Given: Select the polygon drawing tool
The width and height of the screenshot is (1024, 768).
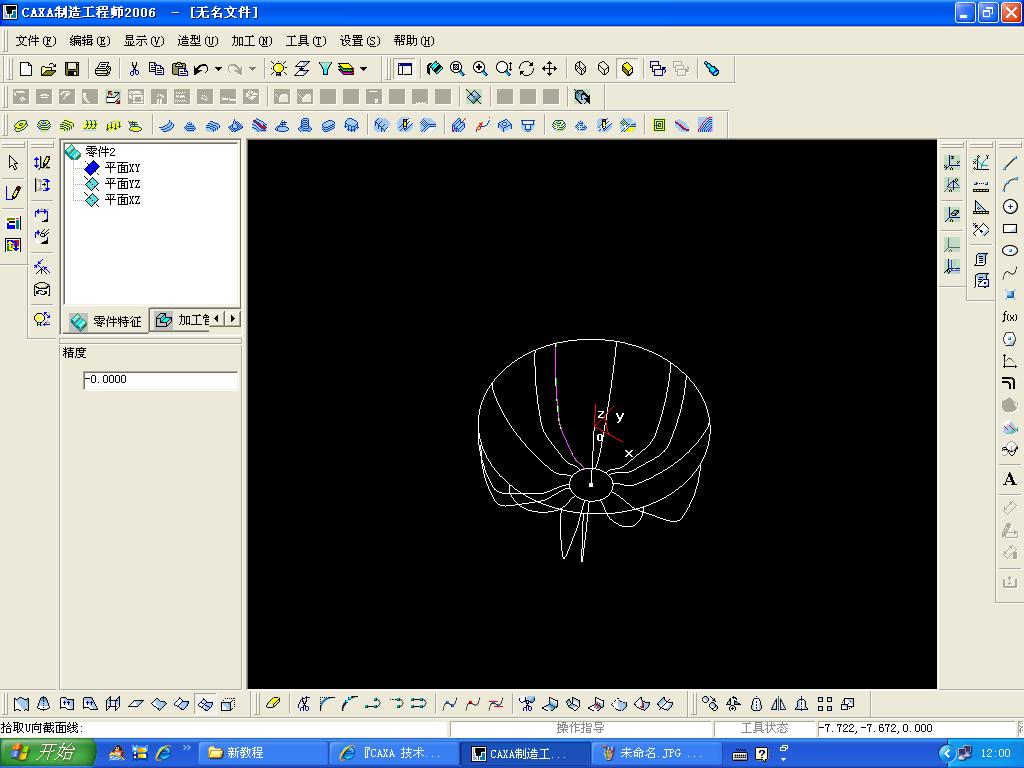Looking at the screenshot, I should [1010, 339].
